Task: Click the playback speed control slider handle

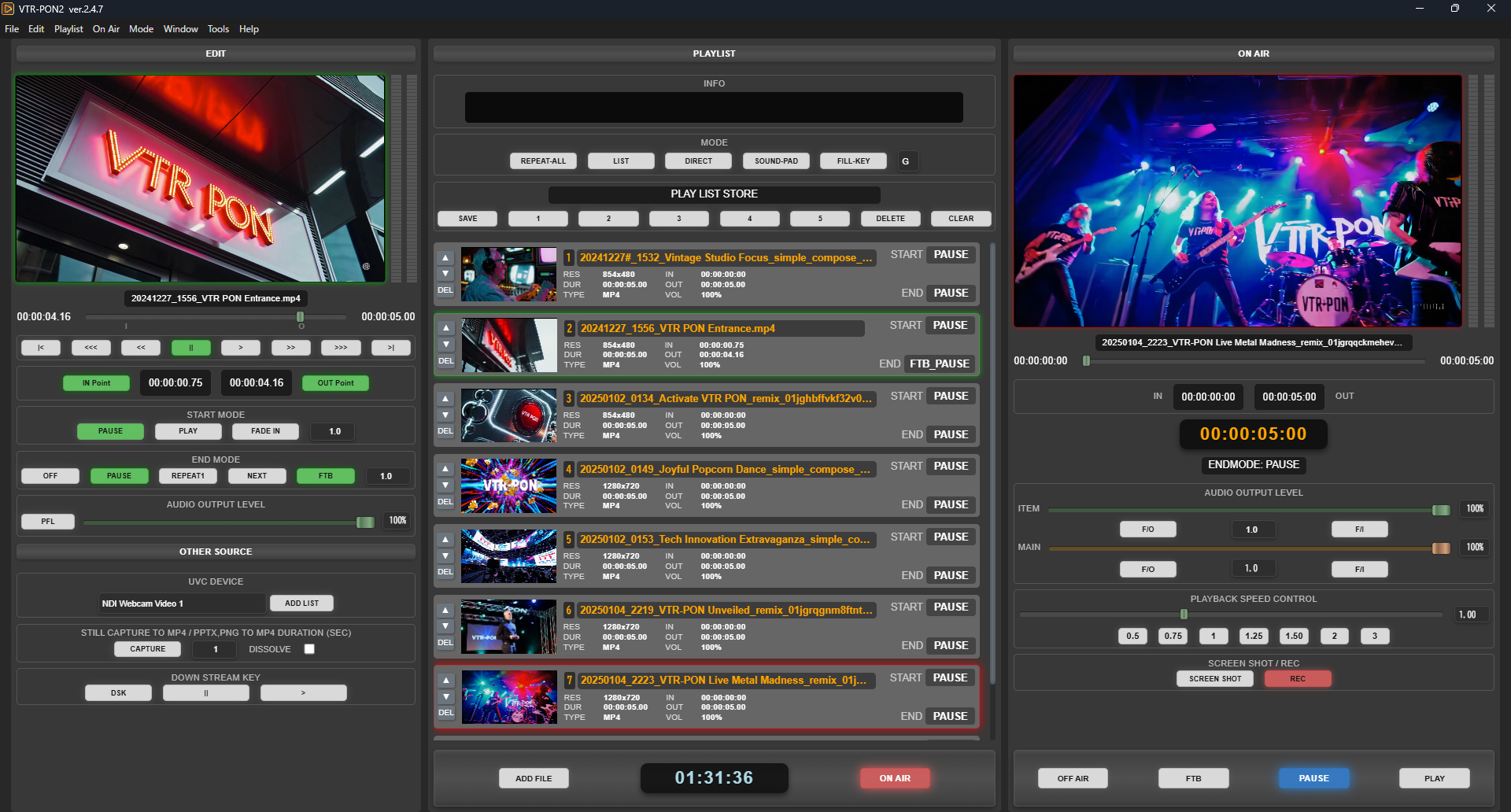Action: click(x=1184, y=615)
